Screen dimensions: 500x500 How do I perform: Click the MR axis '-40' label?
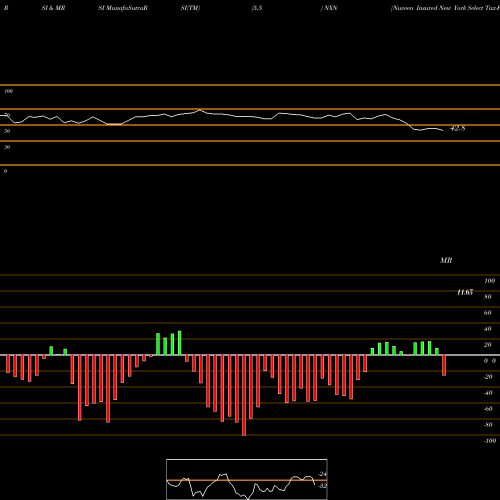(488, 393)
